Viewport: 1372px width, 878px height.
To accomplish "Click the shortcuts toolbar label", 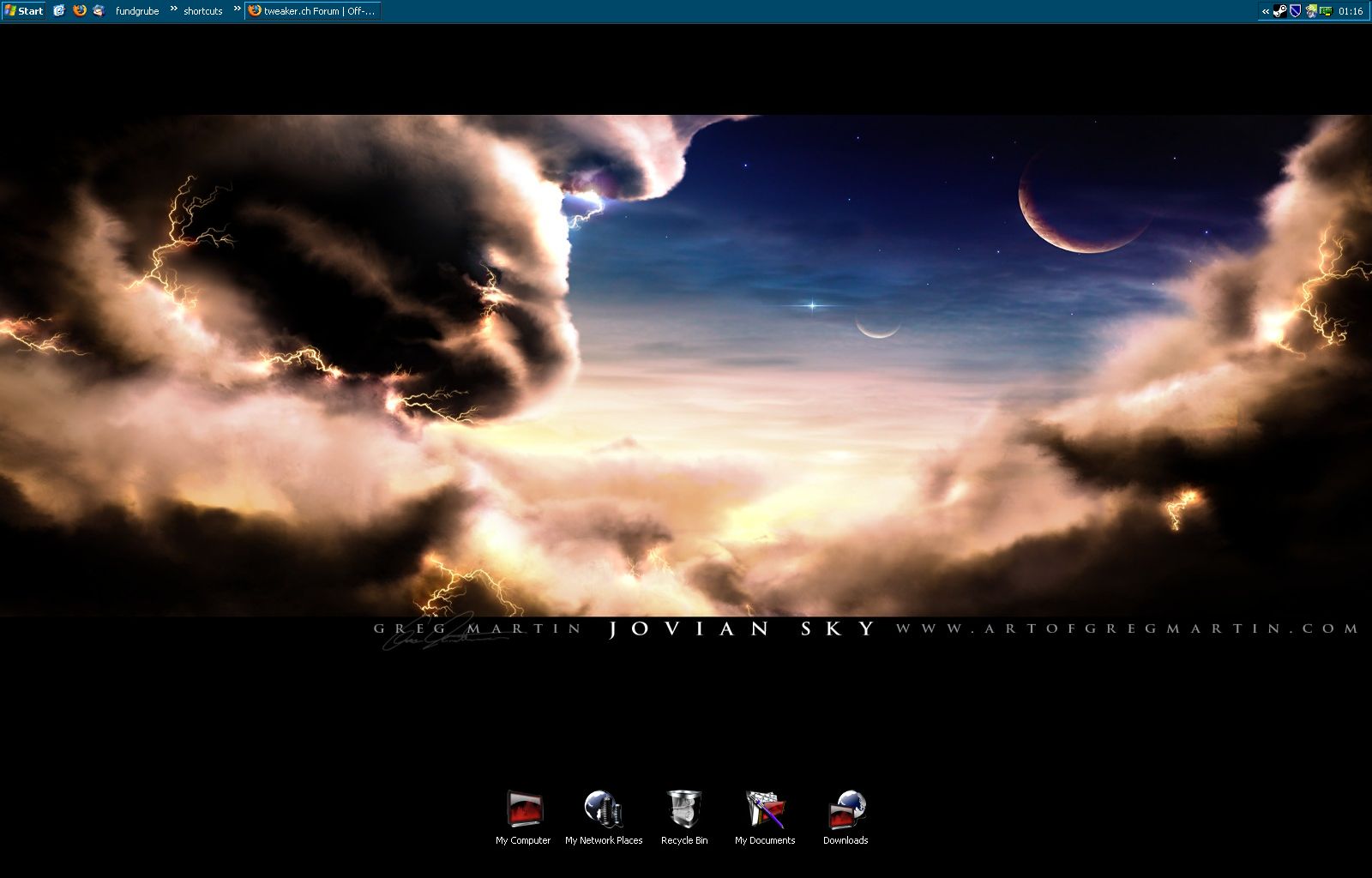I will (x=202, y=11).
